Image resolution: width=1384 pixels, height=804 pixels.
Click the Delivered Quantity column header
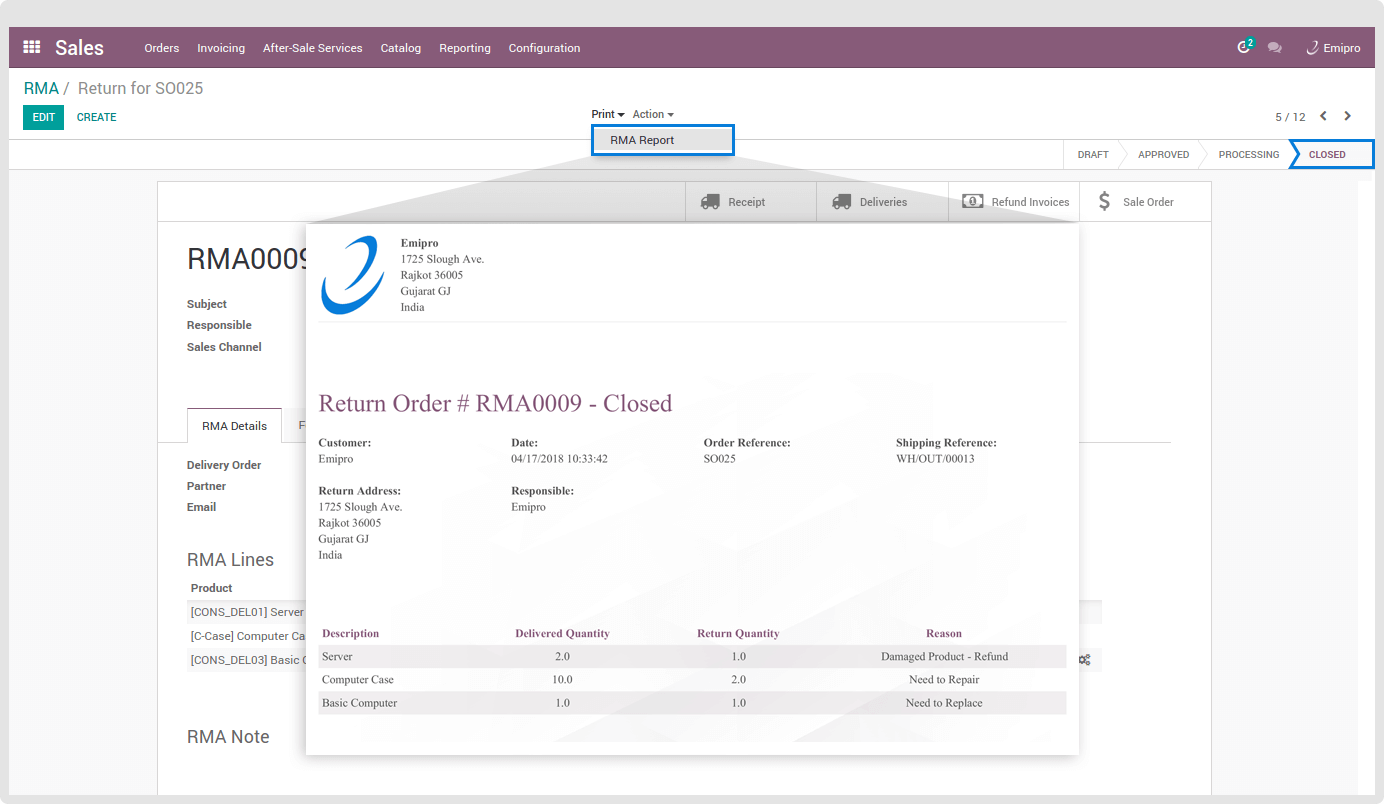(562, 634)
